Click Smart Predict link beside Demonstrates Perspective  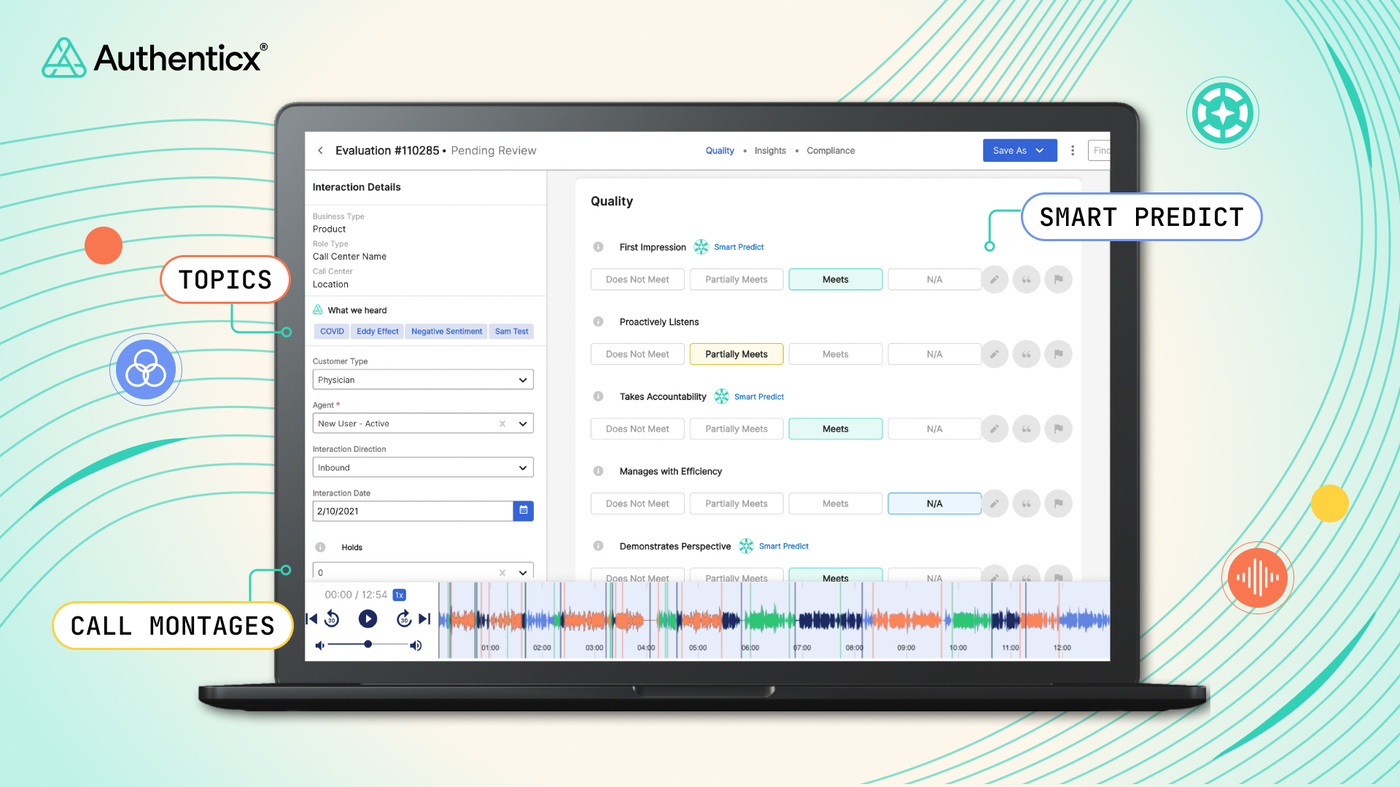(784, 546)
